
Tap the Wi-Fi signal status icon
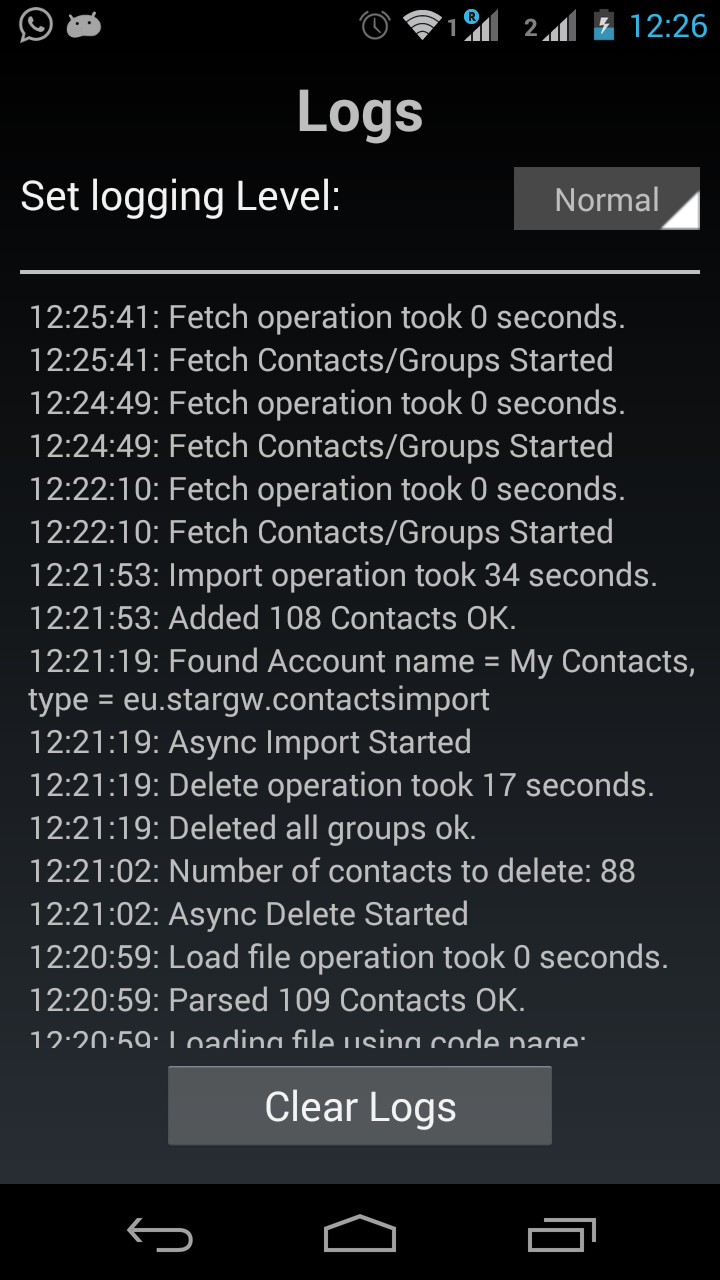423,25
